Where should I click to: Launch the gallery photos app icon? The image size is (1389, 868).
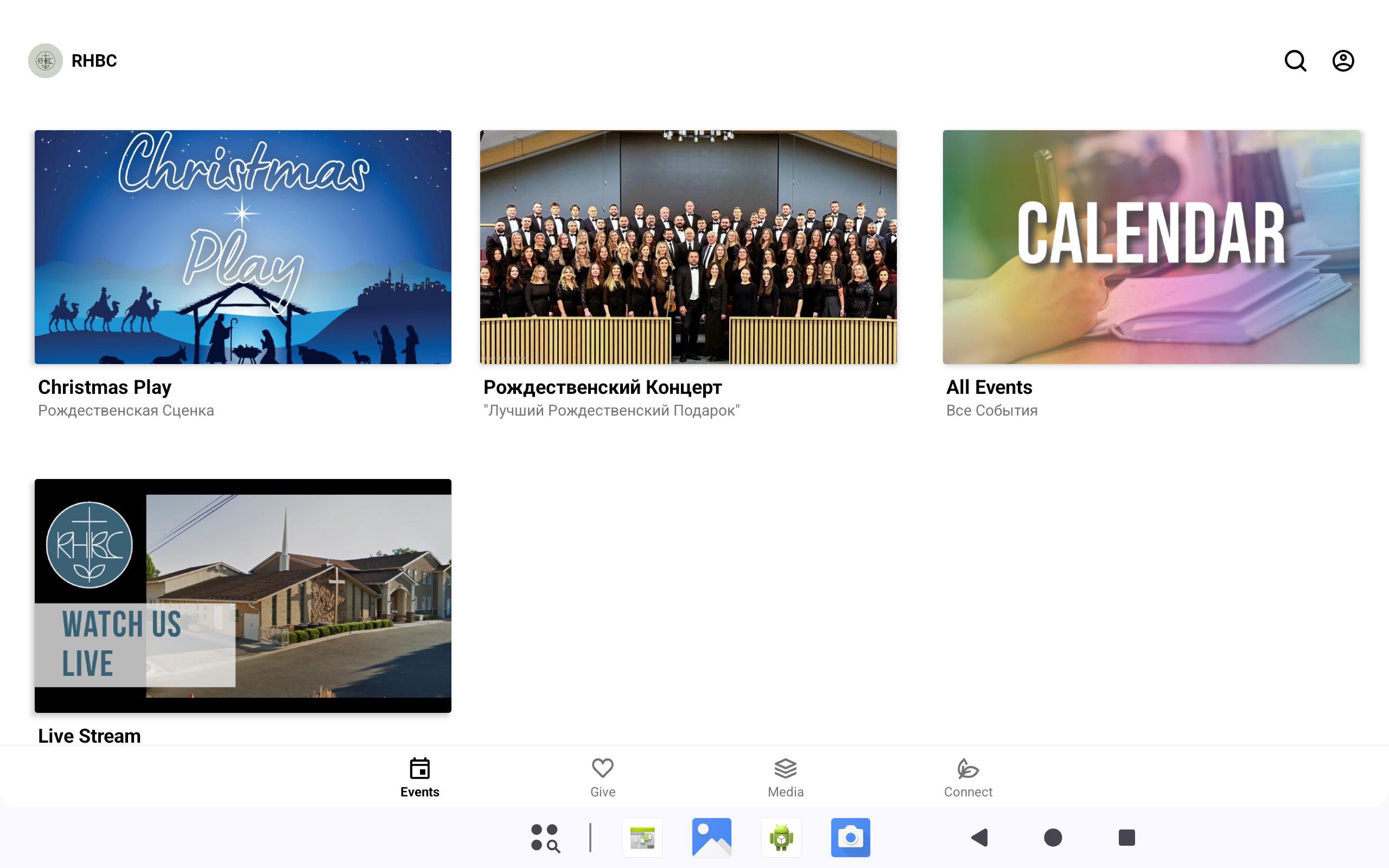(x=711, y=838)
